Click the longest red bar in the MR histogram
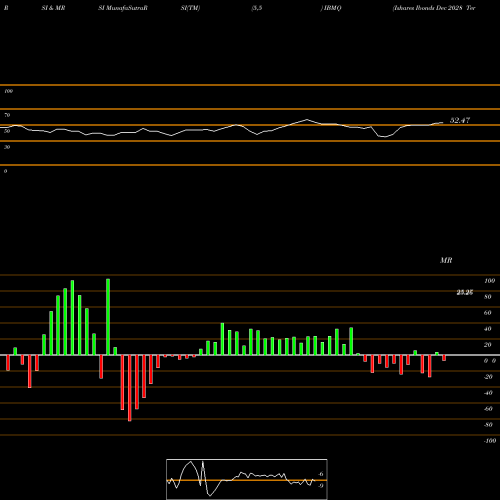This screenshot has height=500, width=500. click(130, 388)
